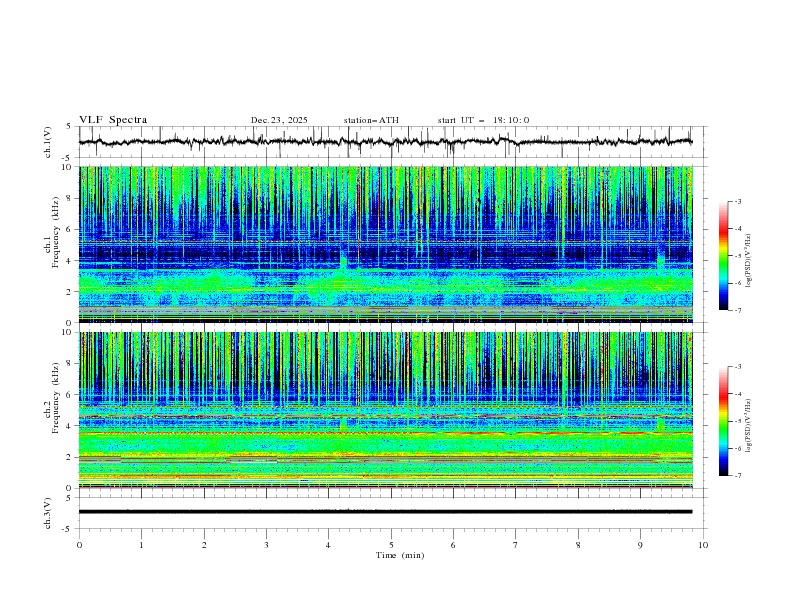Click the time axis tick label "5"
The image size is (792, 612).
coord(391,545)
